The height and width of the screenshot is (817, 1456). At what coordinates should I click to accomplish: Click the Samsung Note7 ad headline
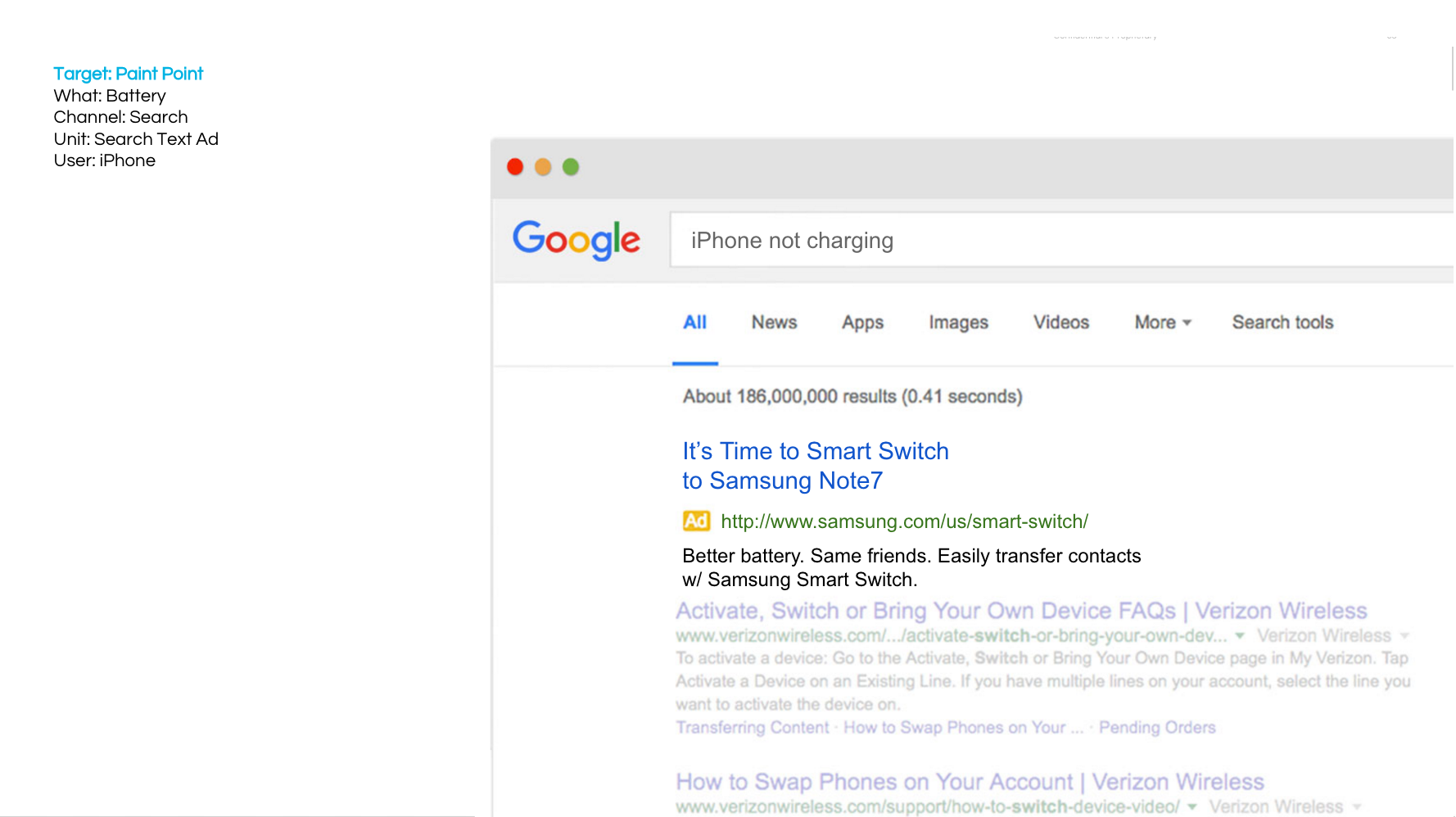click(x=816, y=451)
